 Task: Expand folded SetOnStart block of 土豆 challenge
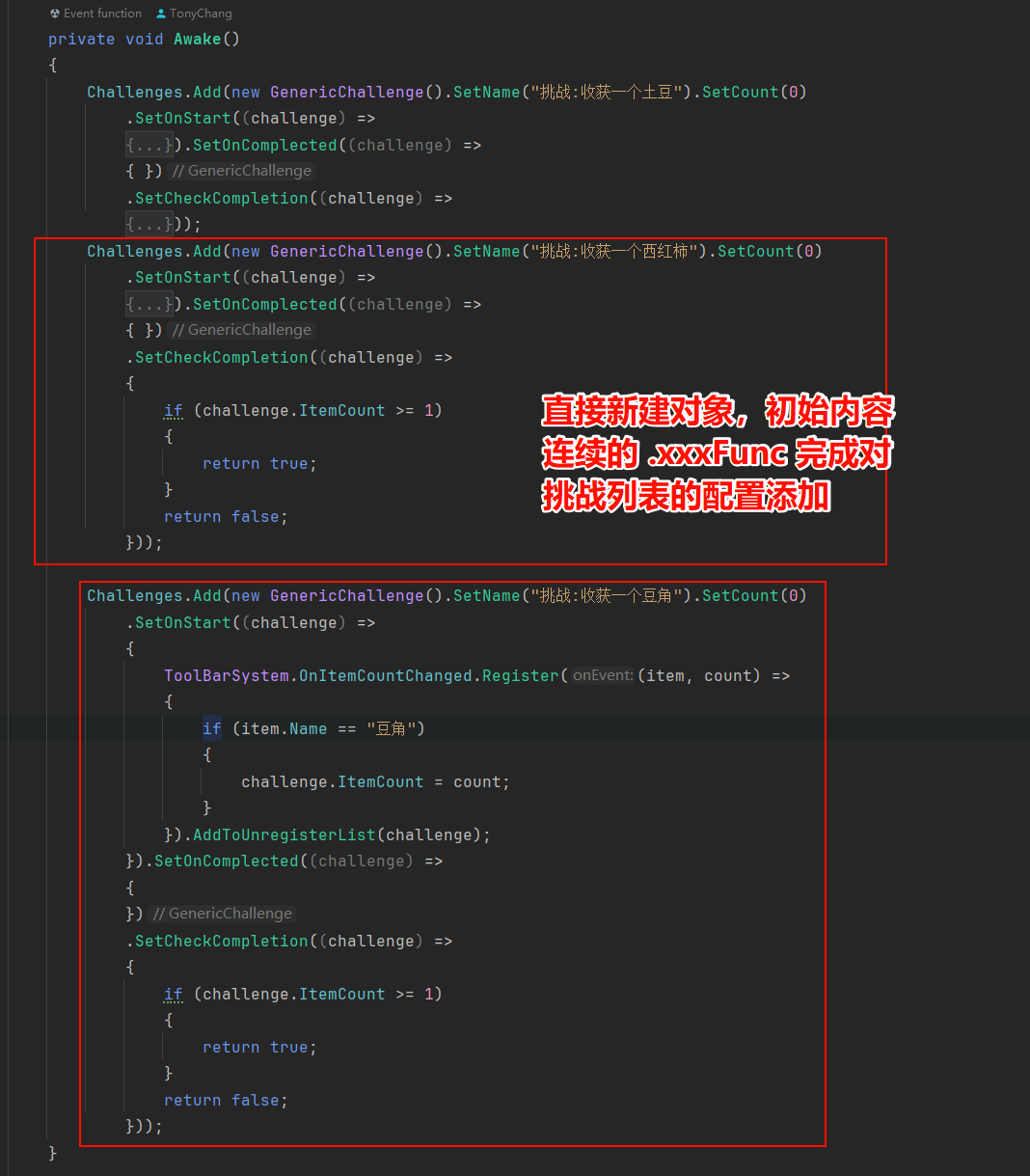coord(149,145)
